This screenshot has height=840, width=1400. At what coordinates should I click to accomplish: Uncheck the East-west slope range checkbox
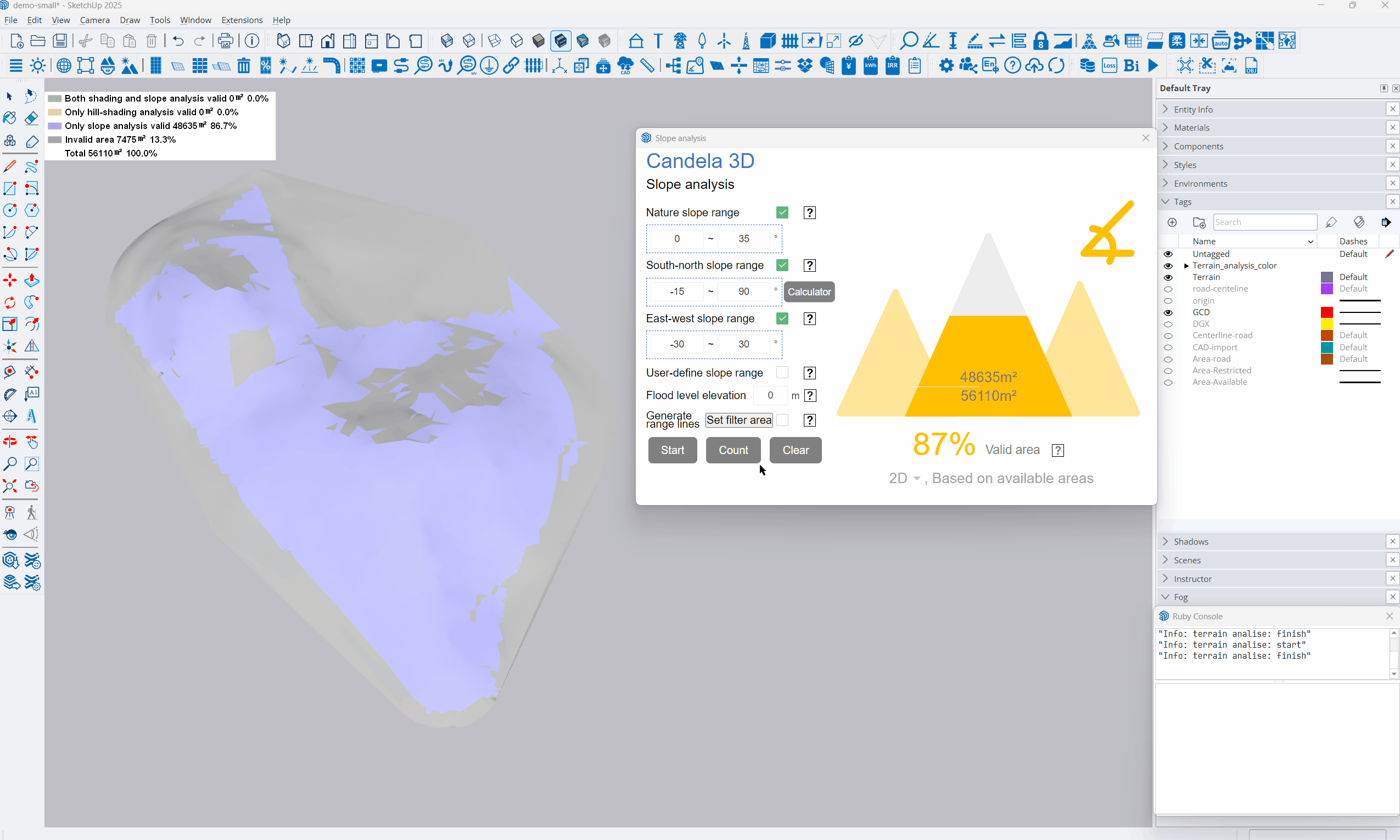pos(782,318)
